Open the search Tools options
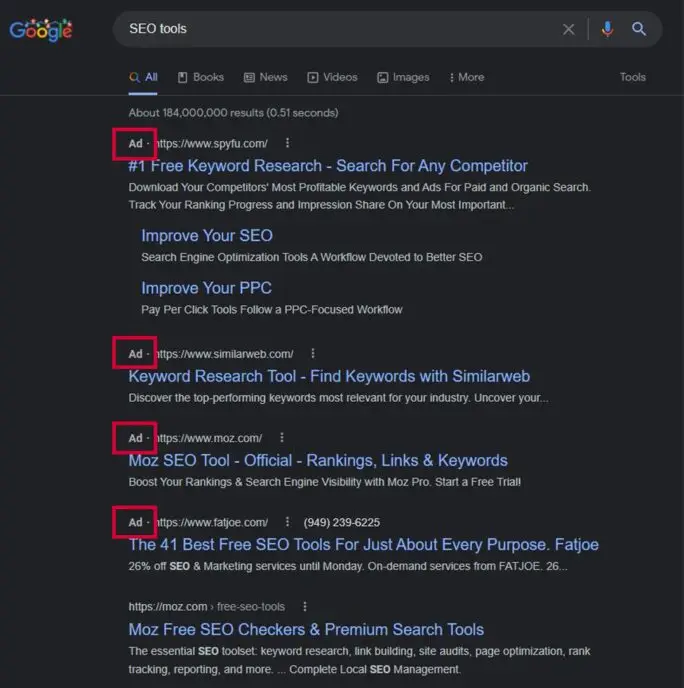684x688 pixels. (632, 77)
